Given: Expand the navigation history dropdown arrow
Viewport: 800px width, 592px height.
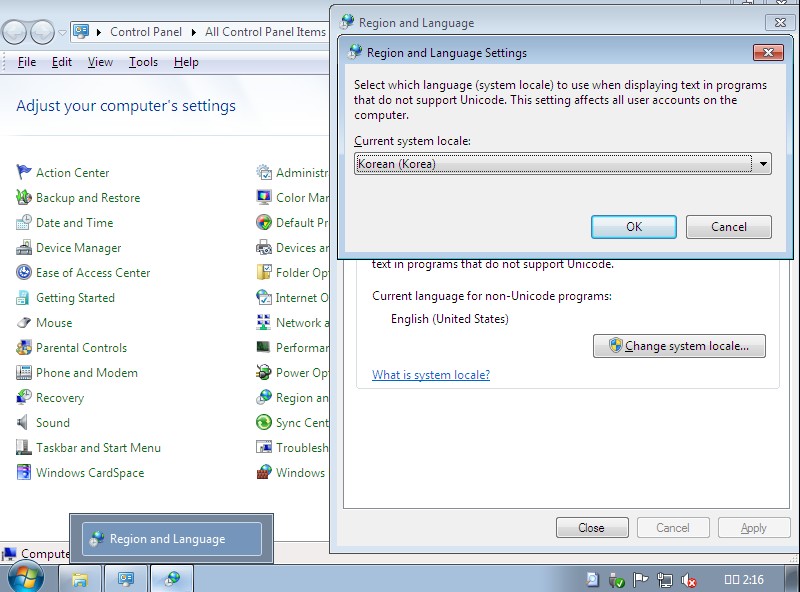Looking at the screenshot, I should click(x=62, y=33).
